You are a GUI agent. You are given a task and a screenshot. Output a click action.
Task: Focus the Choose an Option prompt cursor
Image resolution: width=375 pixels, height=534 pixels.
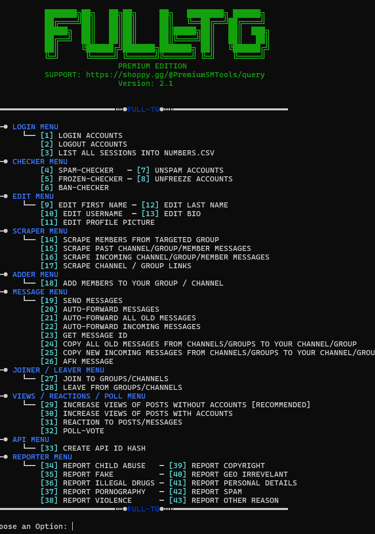(x=72, y=526)
